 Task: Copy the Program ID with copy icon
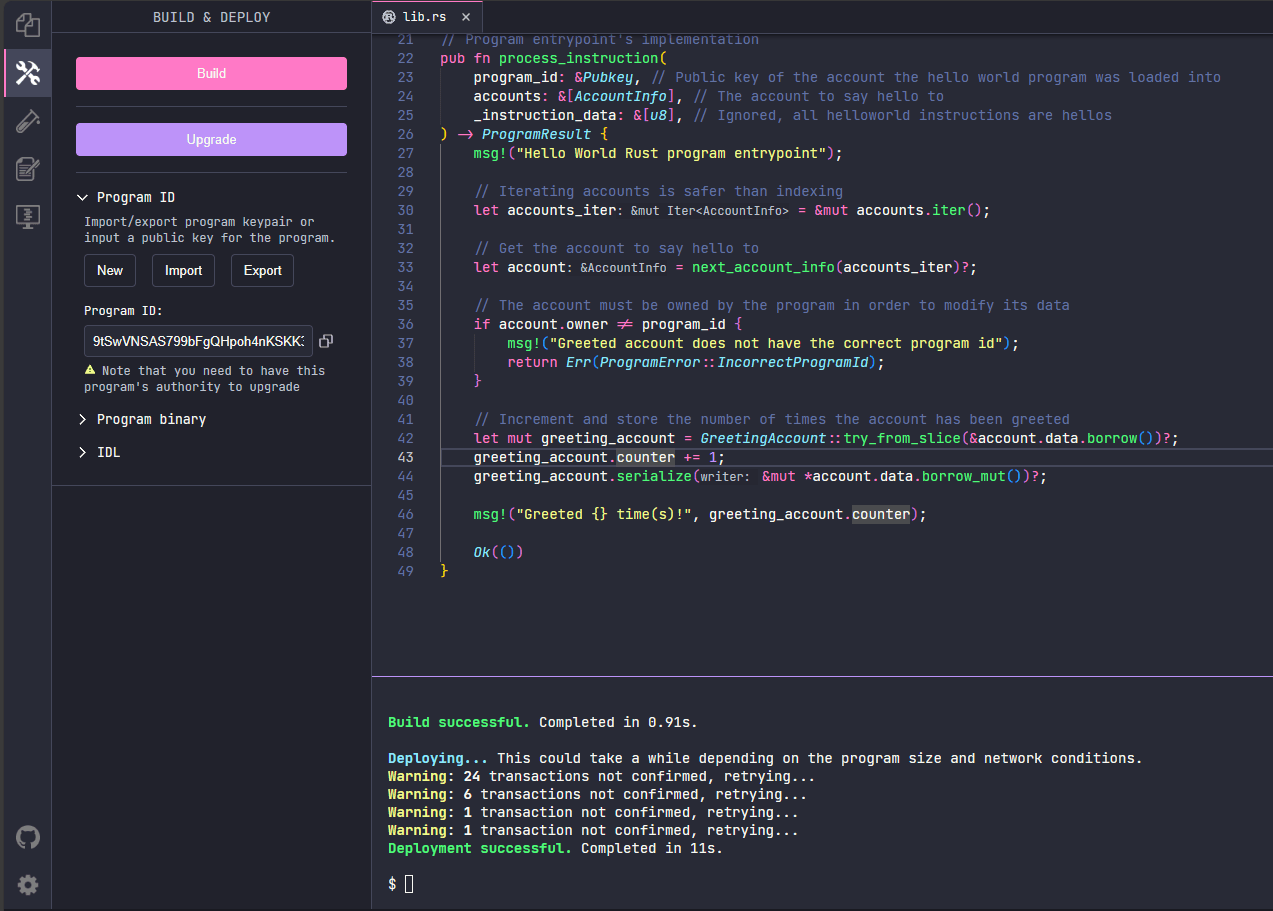[326, 341]
